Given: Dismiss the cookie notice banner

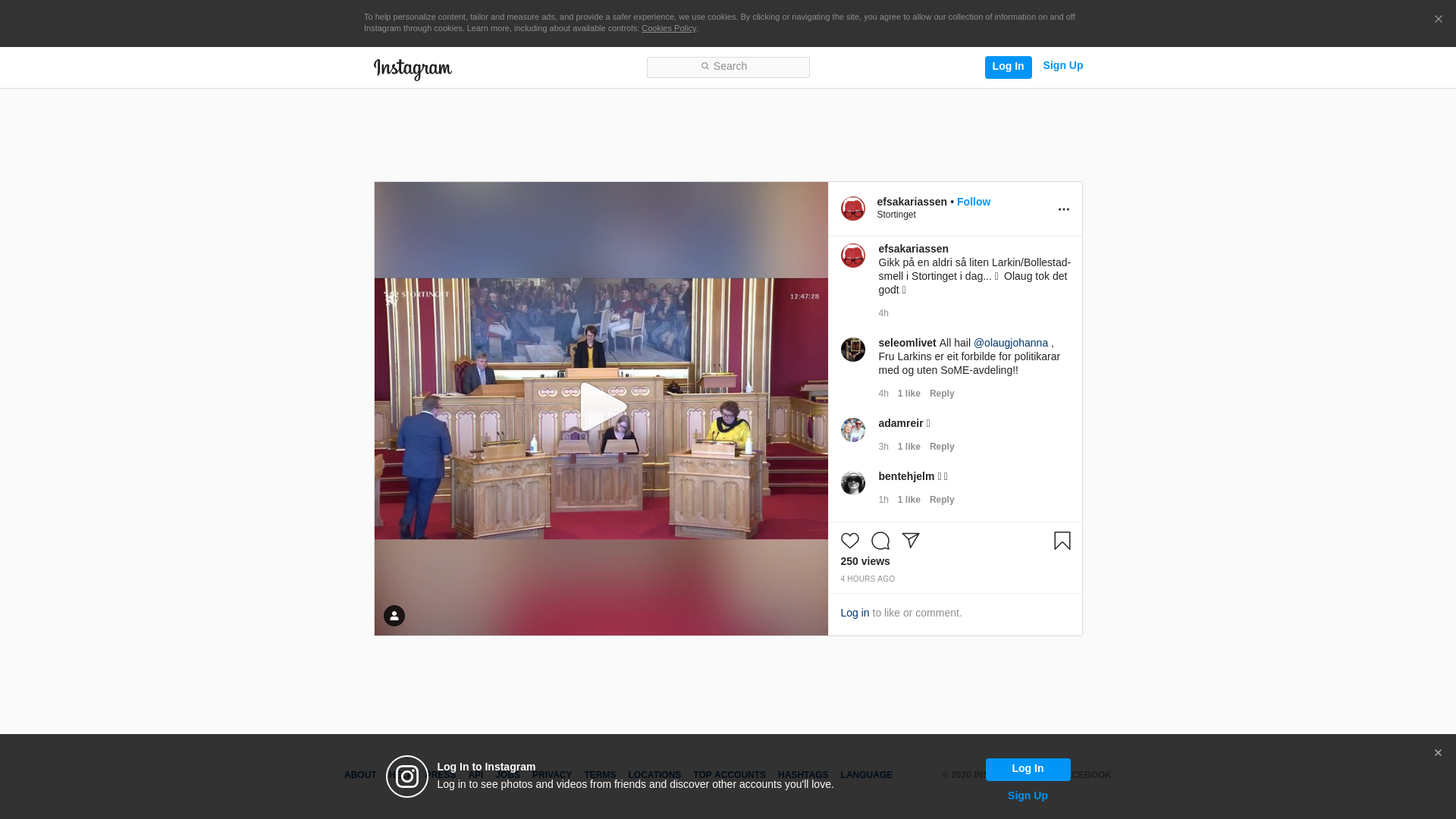Looking at the screenshot, I should (x=1438, y=20).
